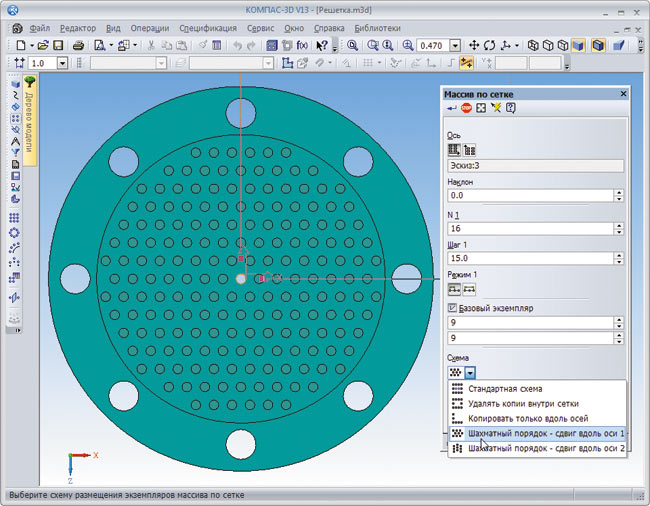This screenshot has width=650, height=506.
Task: Click the print icon in toolbar
Action: (79, 46)
